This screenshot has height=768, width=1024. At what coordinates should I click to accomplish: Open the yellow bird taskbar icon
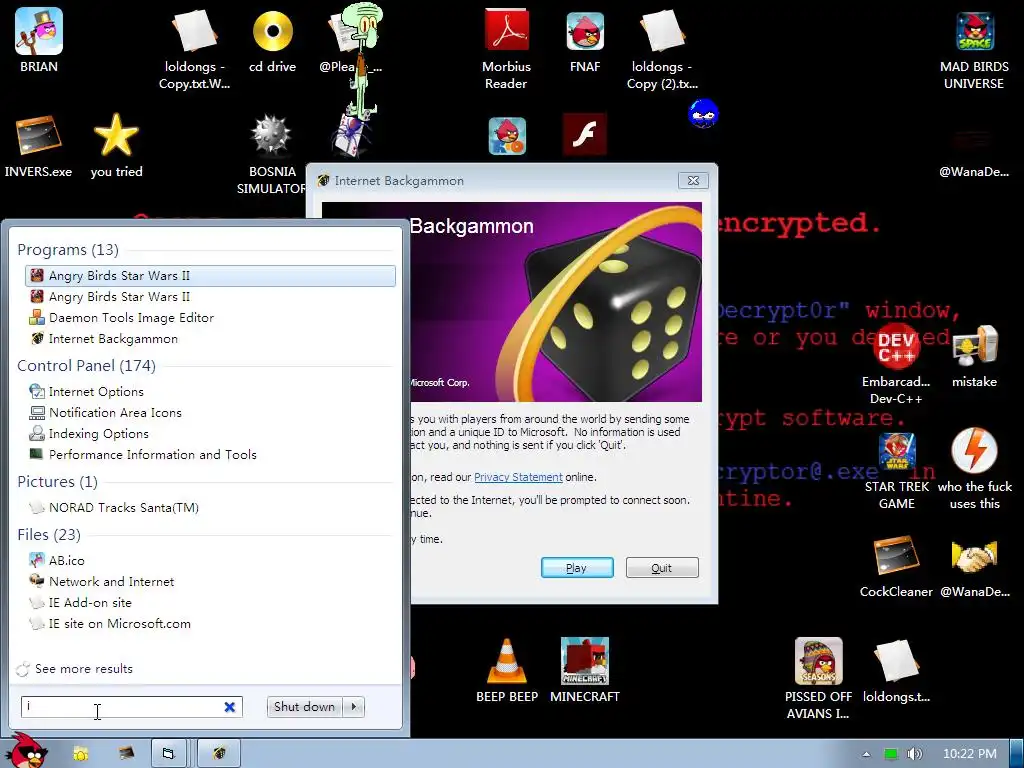[81, 754]
